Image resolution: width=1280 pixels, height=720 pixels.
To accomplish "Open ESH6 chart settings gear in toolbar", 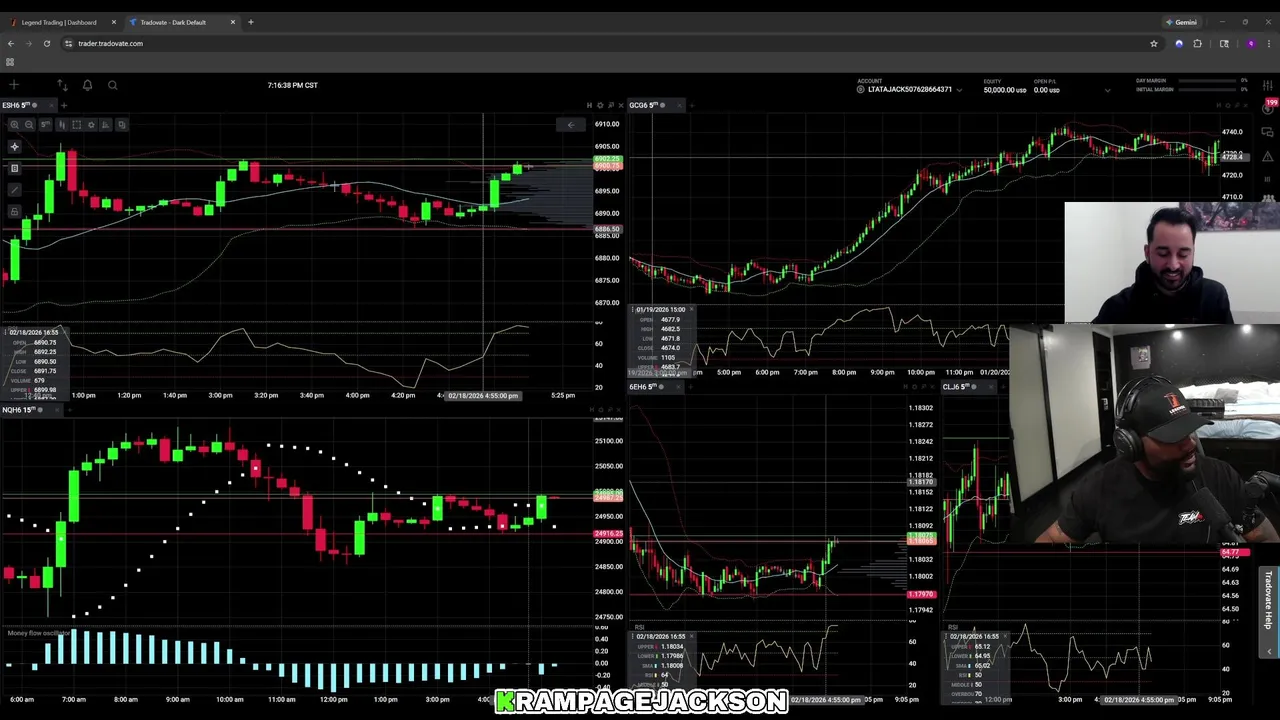I will (x=91, y=124).
